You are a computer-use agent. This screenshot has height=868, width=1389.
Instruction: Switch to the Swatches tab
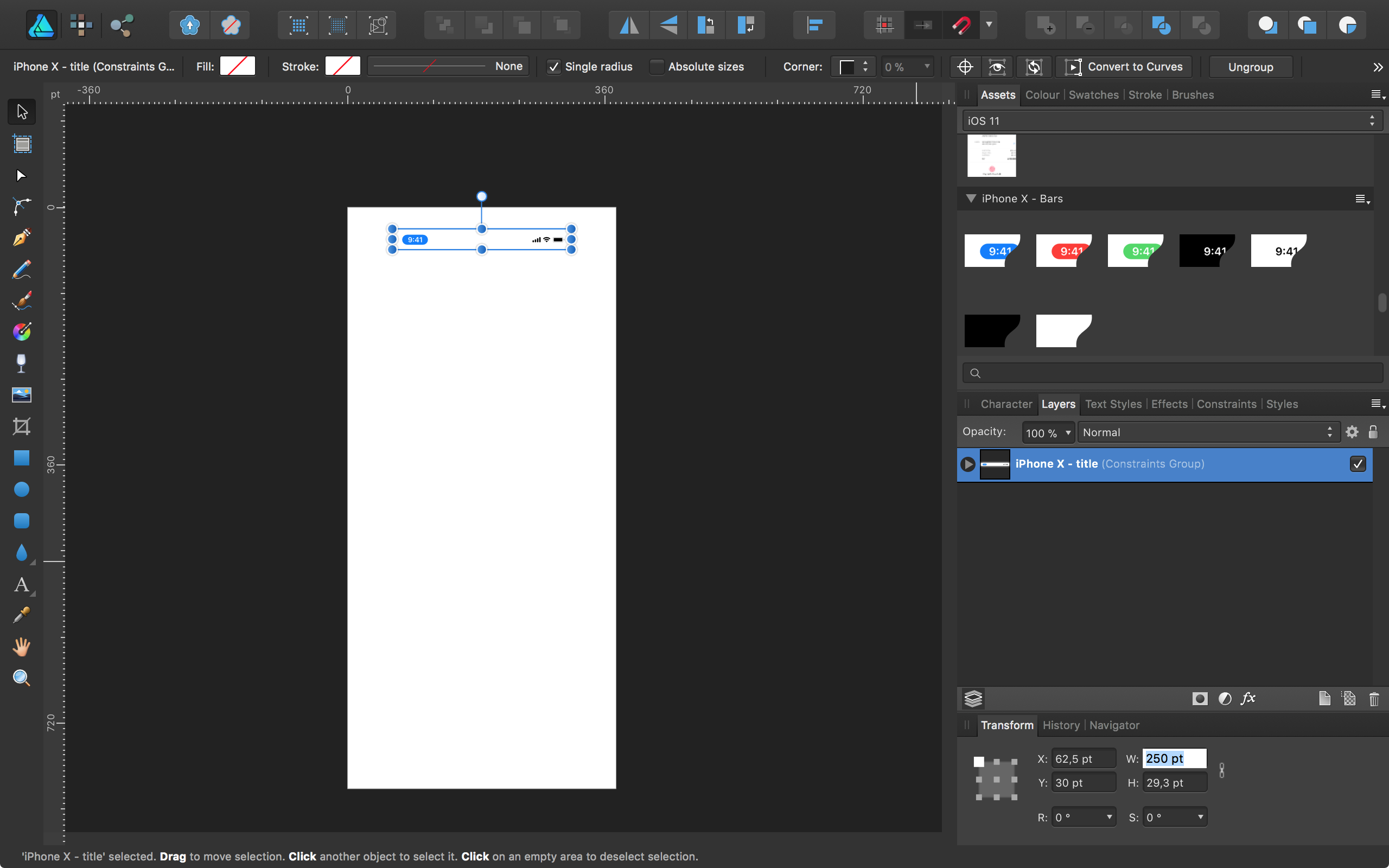[1093, 95]
